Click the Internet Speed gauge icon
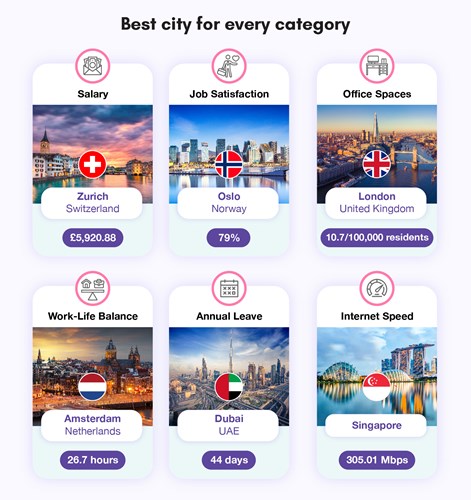The width and height of the screenshot is (471, 500). click(x=377, y=288)
